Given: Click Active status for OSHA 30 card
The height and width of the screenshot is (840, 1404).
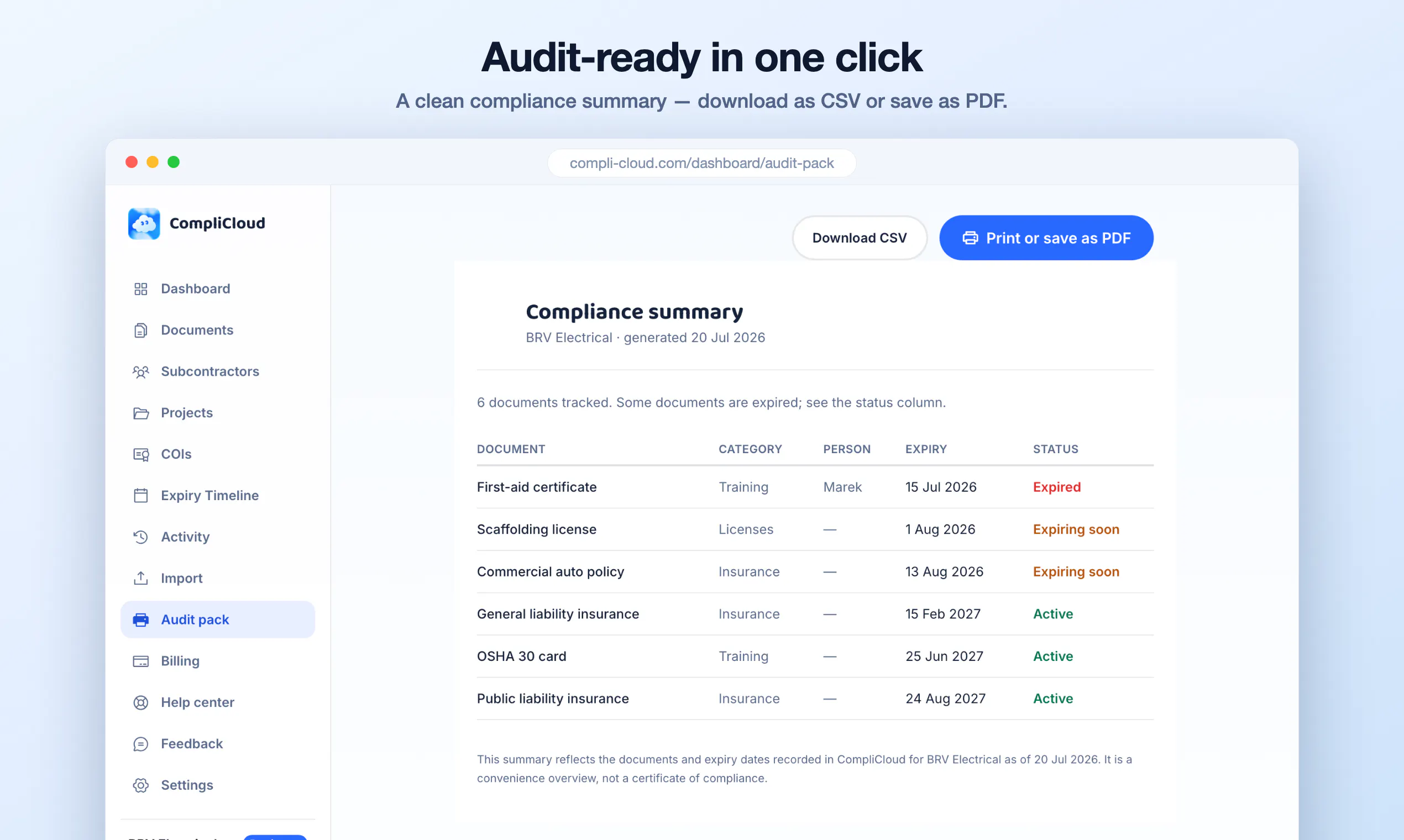Looking at the screenshot, I should pyautogui.click(x=1053, y=656).
